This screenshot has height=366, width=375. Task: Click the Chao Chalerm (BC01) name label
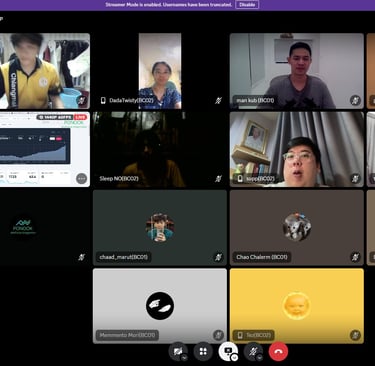pos(262,257)
